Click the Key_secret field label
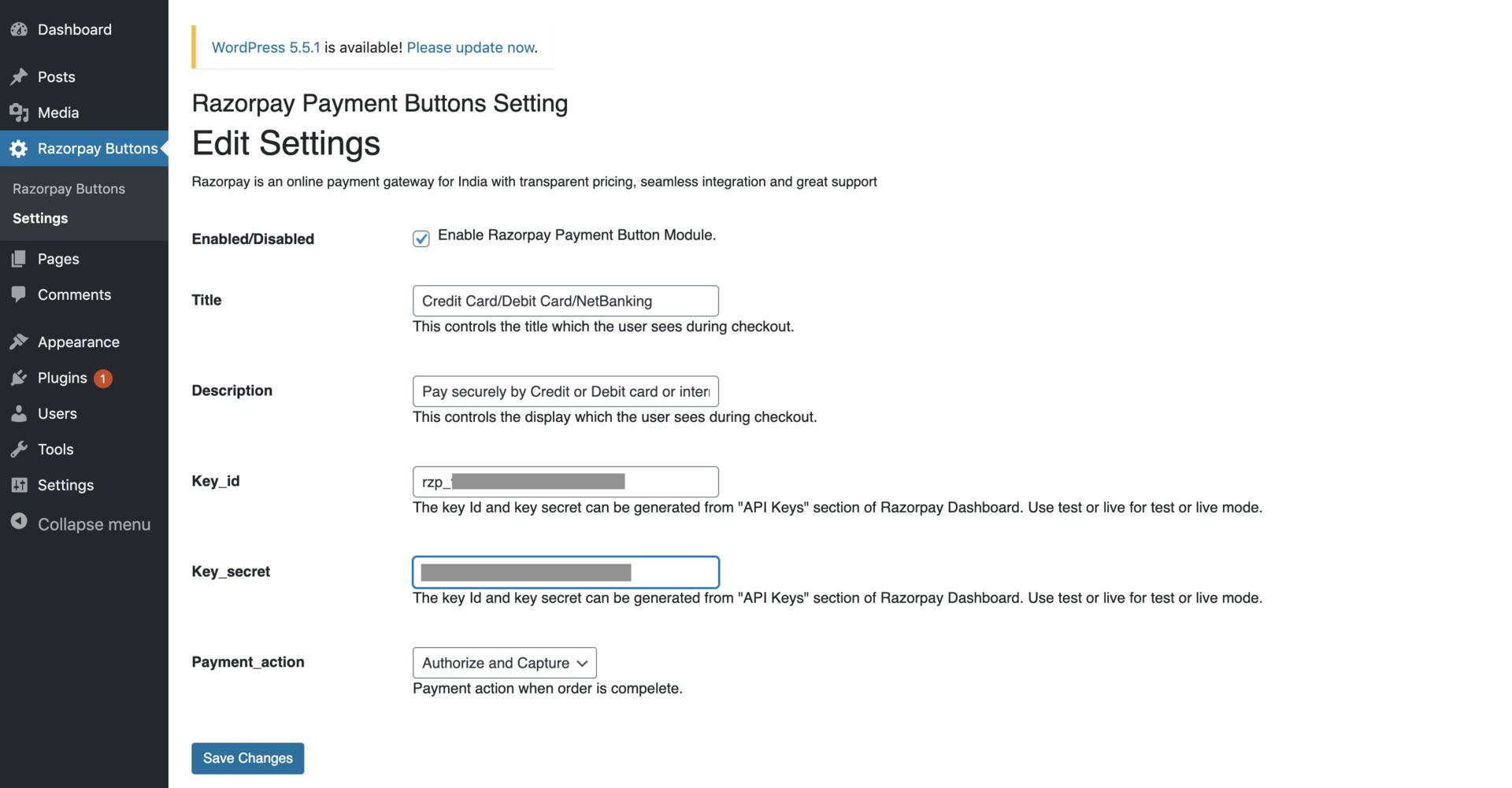Viewport: 1512px width, 788px height. pos(231,572)
